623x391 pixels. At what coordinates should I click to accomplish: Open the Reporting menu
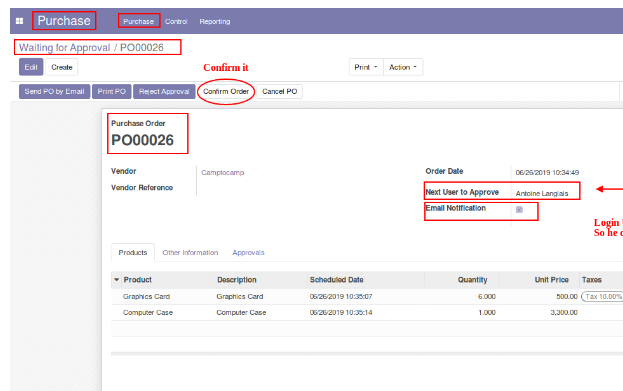(x=215, y=21)
